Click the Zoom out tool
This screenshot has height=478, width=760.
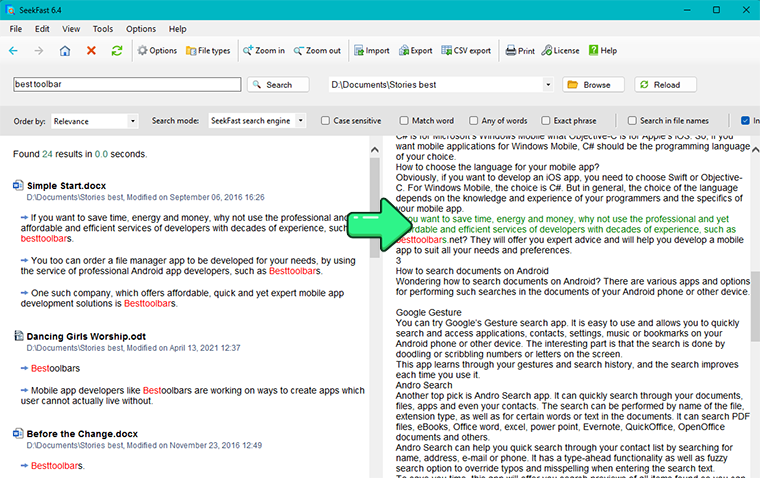pos(317,50)
